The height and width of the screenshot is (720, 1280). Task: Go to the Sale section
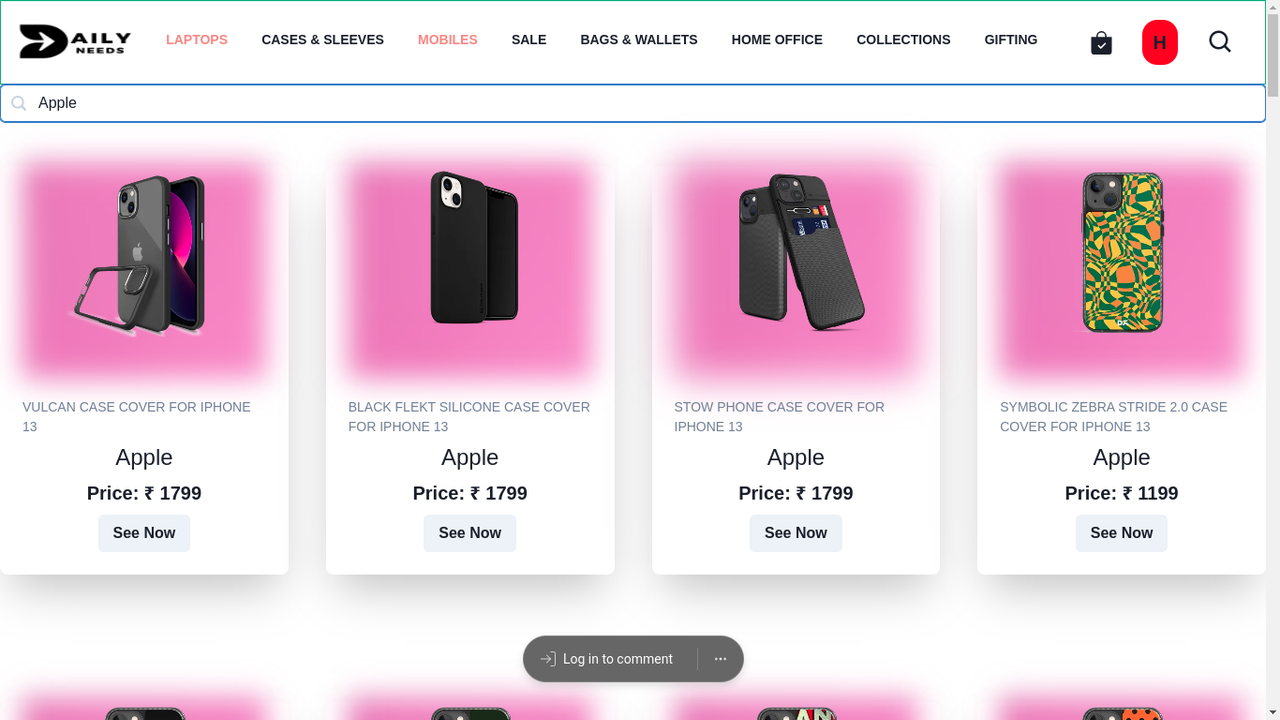click(529, 40)
